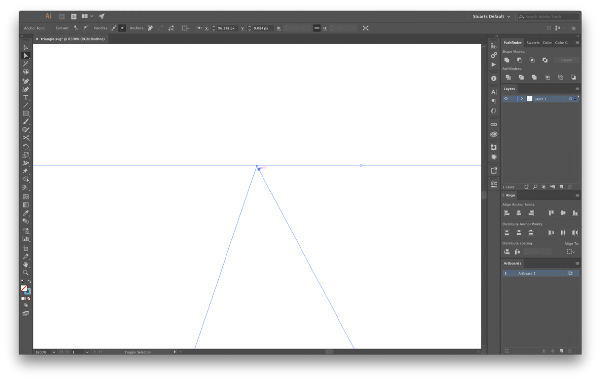Open the workspace switcher dropdown
This screenshot has height=381, width=600.
tap(491, 16)
